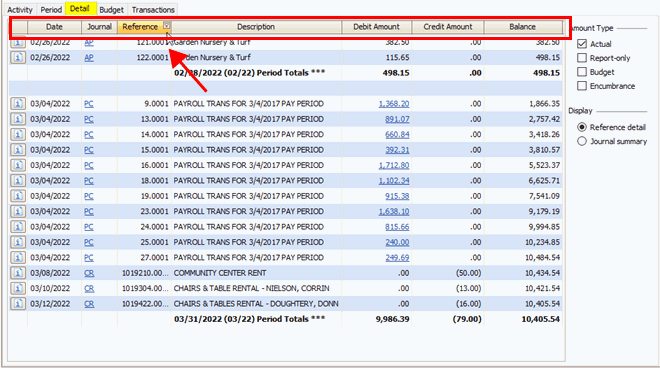
Task: Click info icon on COMMUNITY CENTER RENT row
Action: [x=18, y=273]
